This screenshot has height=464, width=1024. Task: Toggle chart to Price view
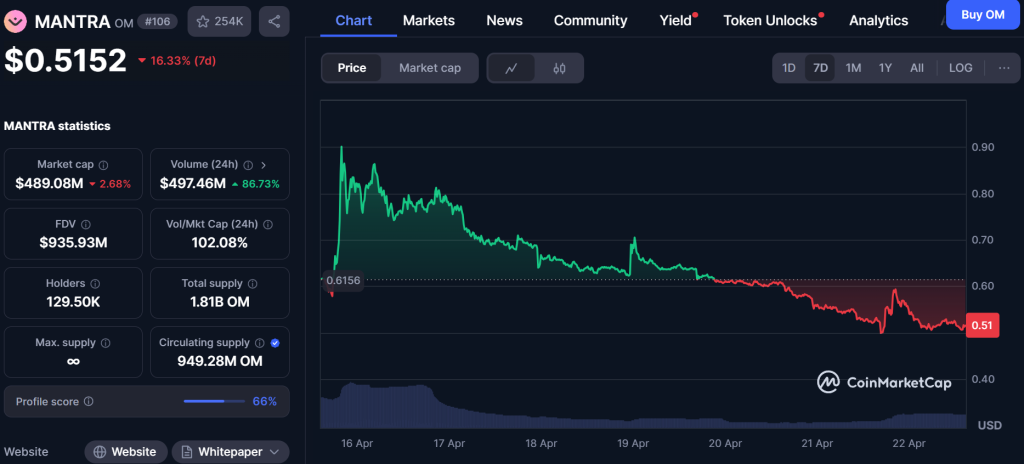352,68
